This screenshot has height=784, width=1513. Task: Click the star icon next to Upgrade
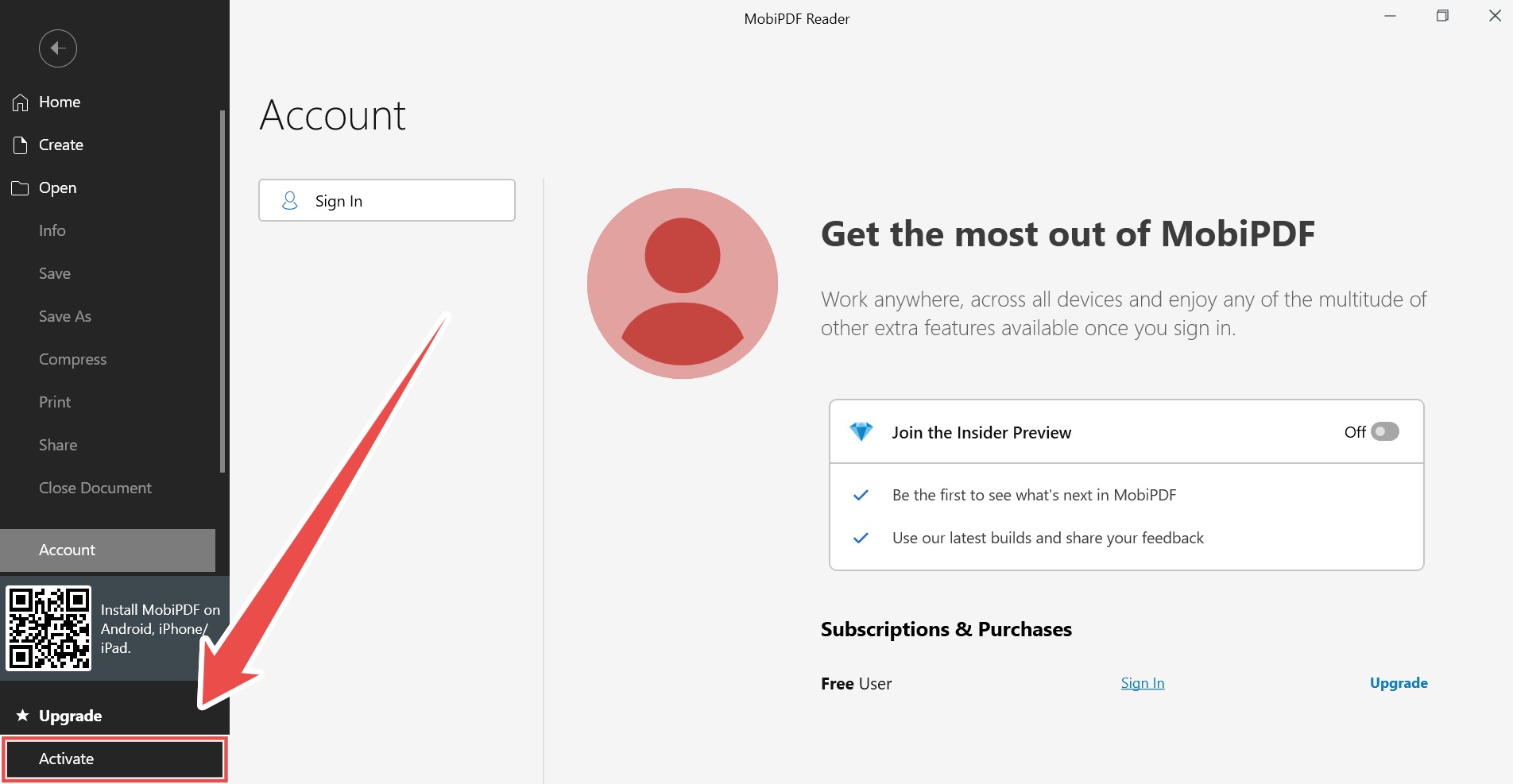click(x=22, y=716)
